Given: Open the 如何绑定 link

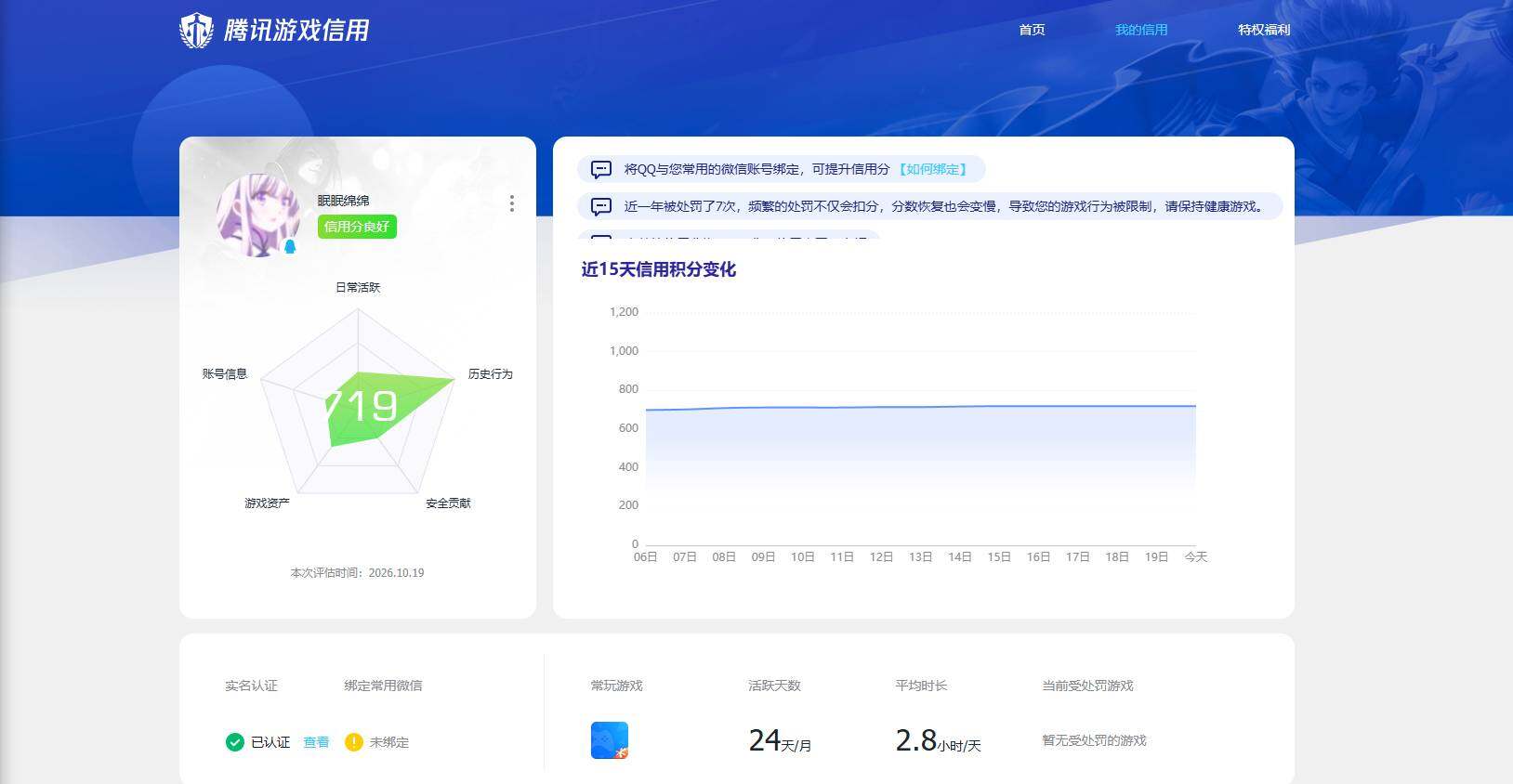Looking at the screenshot, I should [932, 169].
